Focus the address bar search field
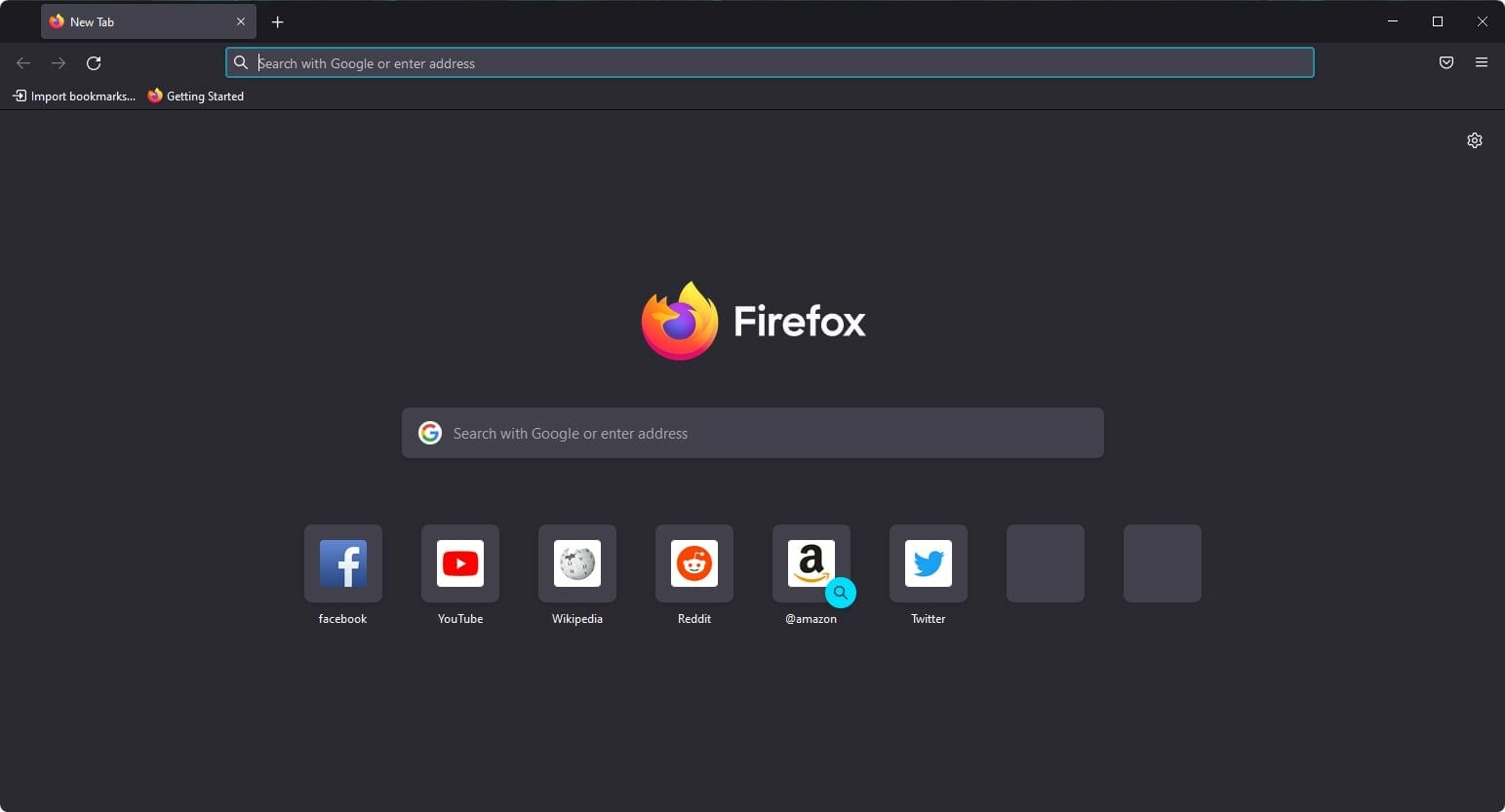This screenshot has width=1505, height=812. (770, 63)
